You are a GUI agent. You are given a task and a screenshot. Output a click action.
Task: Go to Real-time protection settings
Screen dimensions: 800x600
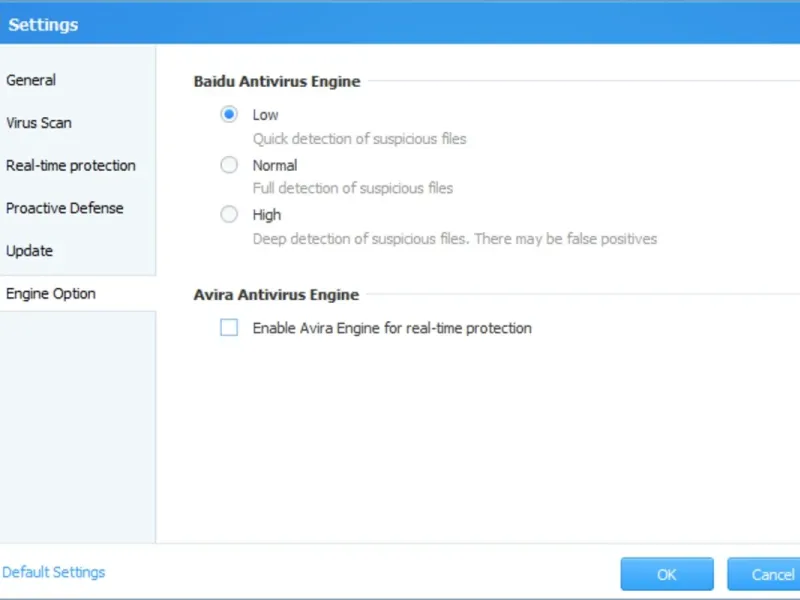71,166
